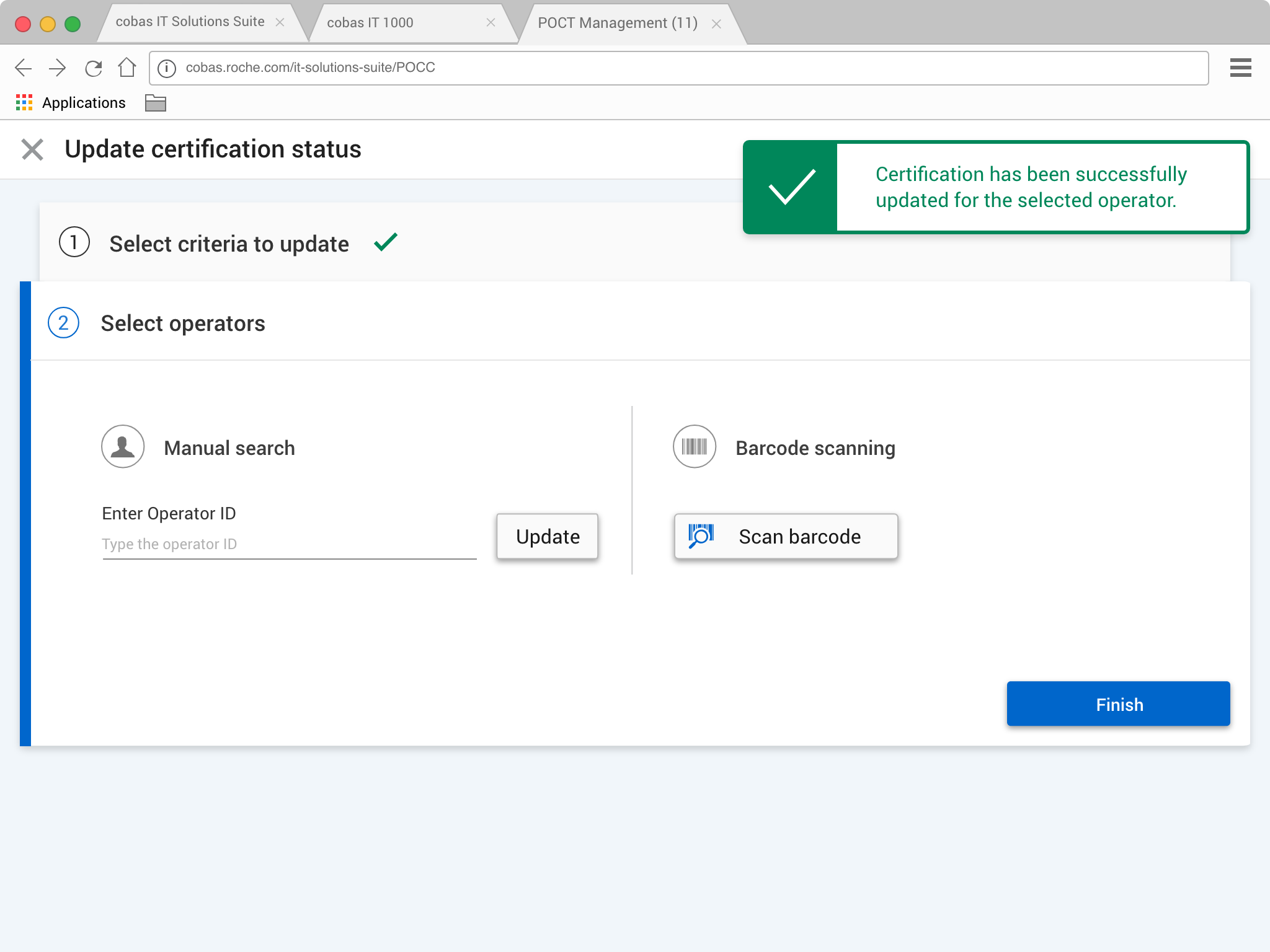The image size is (1270, 952).
Task: Click the Manual search person icon
Action: (123, 446)
